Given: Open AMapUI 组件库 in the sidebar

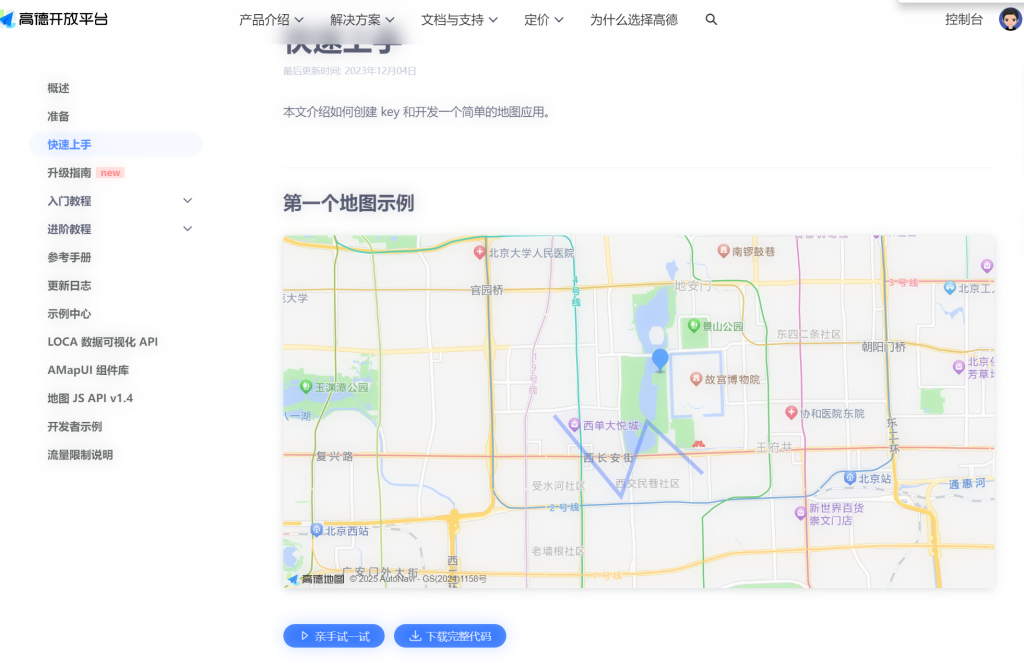Looking at the screenshot, I should click(88, 370).
